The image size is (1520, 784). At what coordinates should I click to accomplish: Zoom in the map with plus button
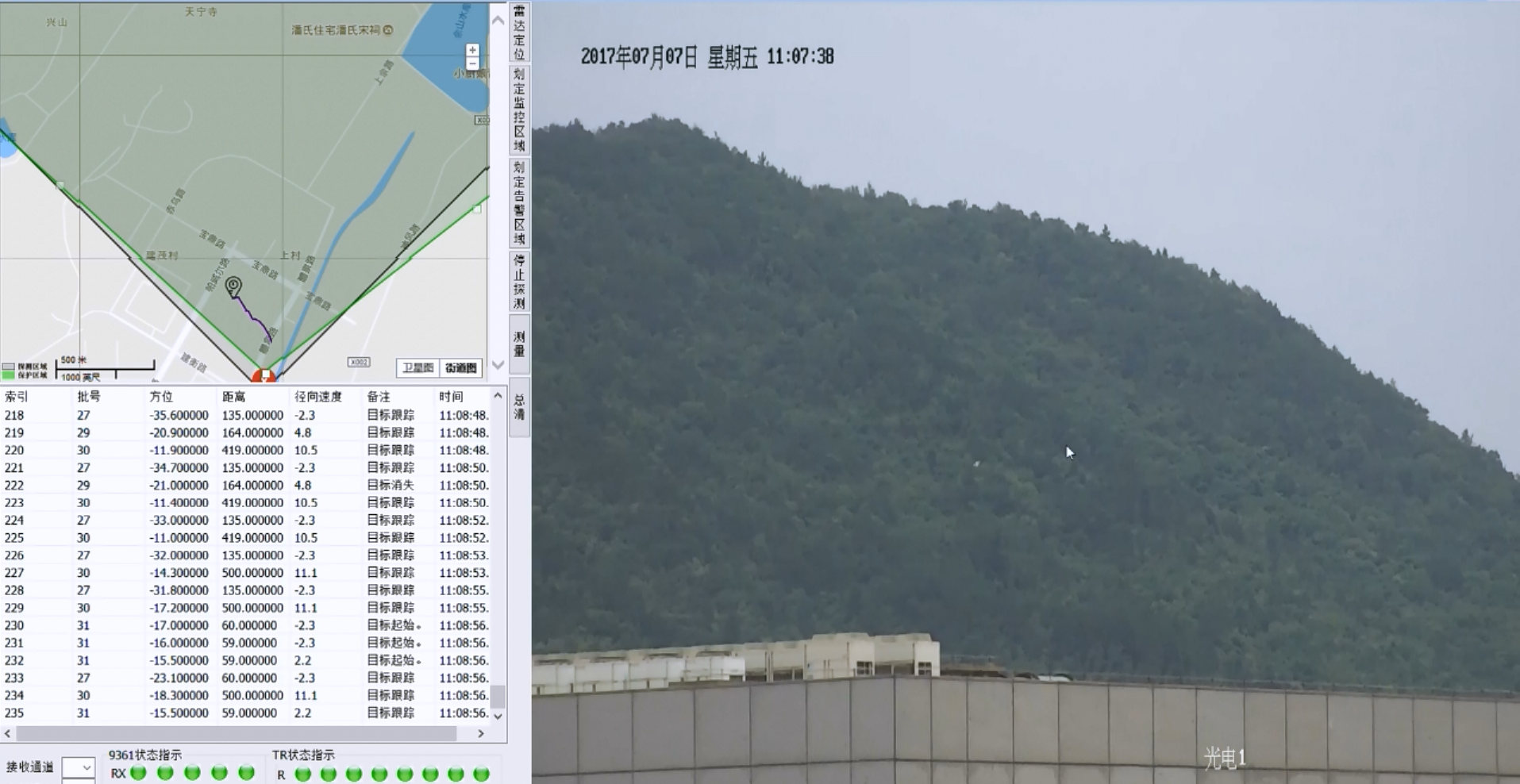[472, 50]
